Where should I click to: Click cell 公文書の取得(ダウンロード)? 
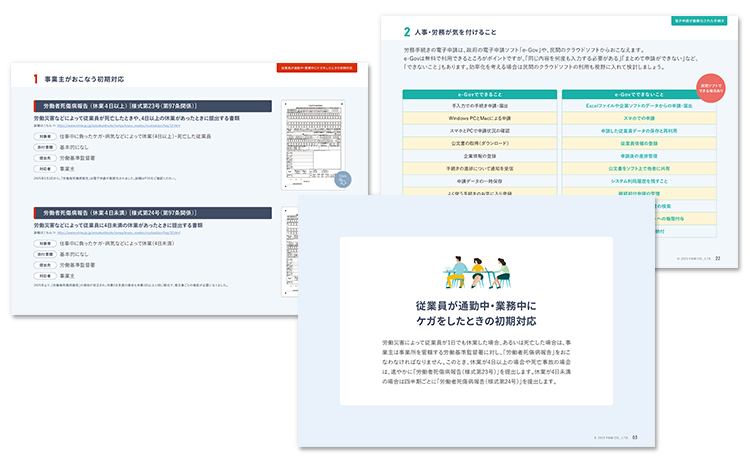pos(480,143)
